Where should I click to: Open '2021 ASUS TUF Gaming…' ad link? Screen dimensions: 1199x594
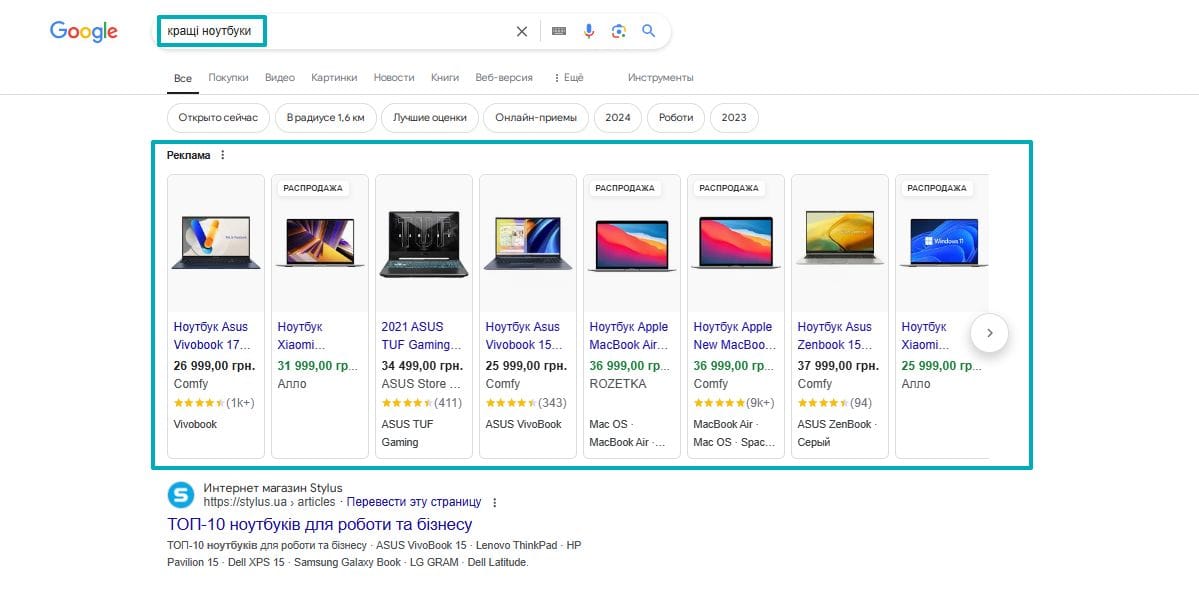point(421,336)
